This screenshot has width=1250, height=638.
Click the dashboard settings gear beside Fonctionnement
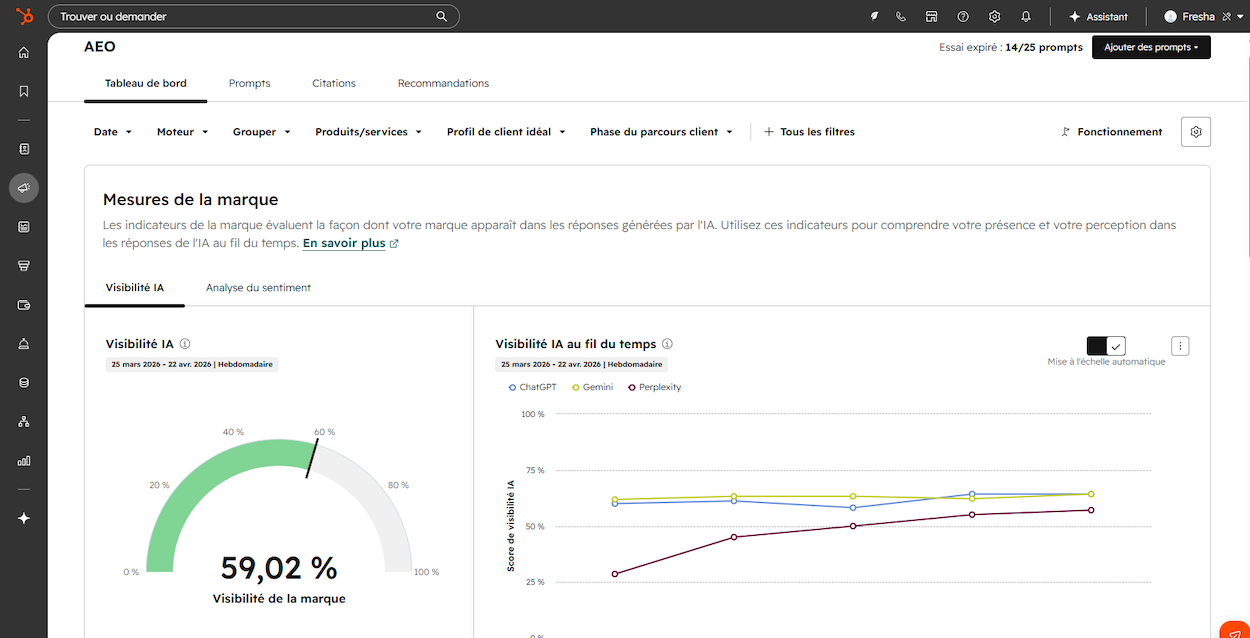1195,132
